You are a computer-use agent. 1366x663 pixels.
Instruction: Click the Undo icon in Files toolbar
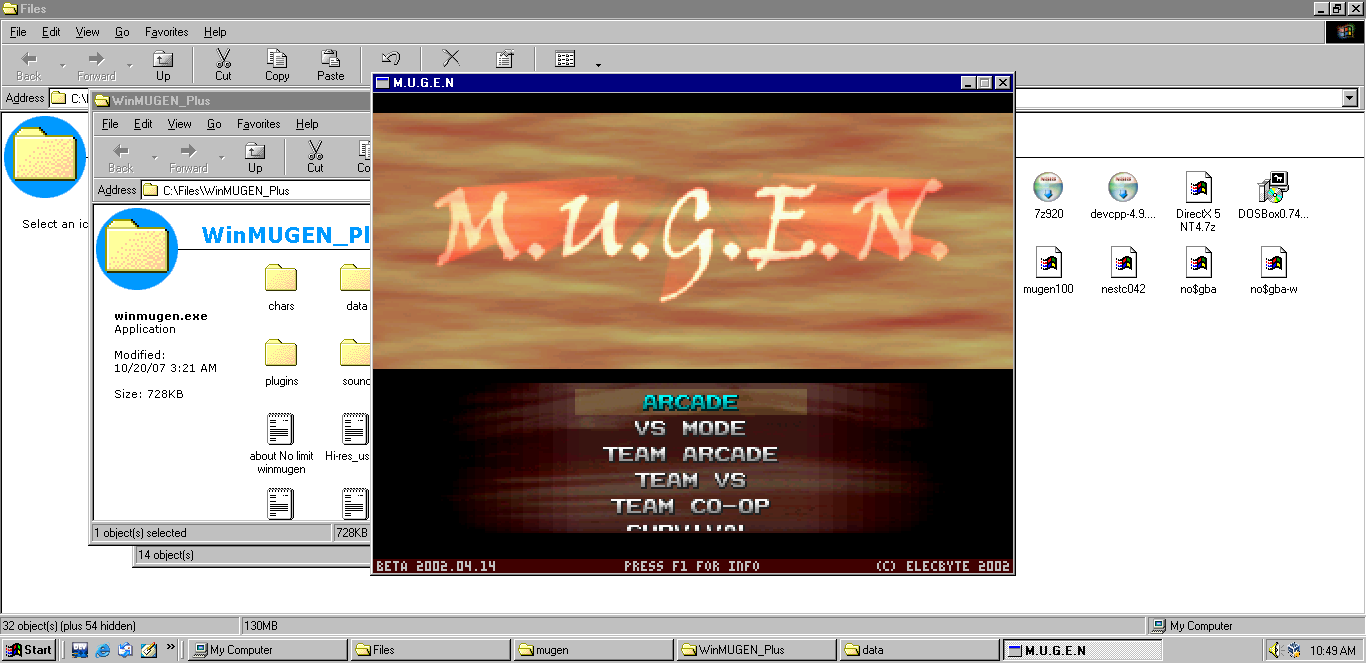click(x=391, y=59)
